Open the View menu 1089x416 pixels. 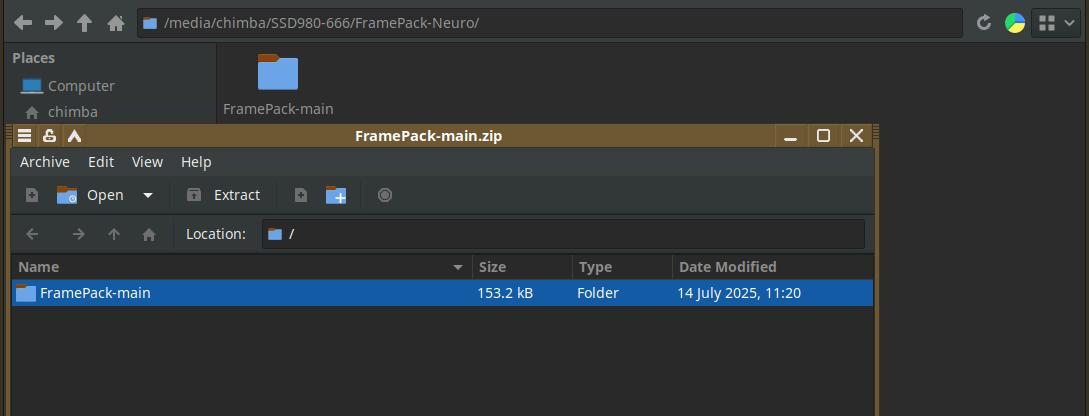[147, 162]
